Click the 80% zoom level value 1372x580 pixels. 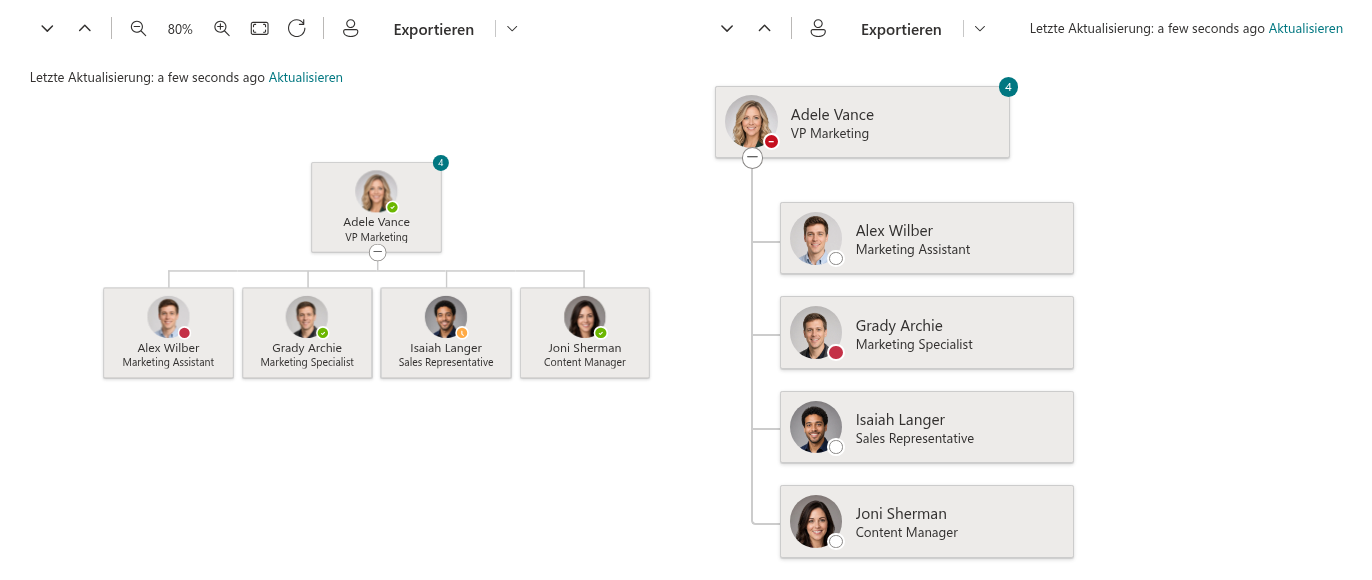pos(180,30)
